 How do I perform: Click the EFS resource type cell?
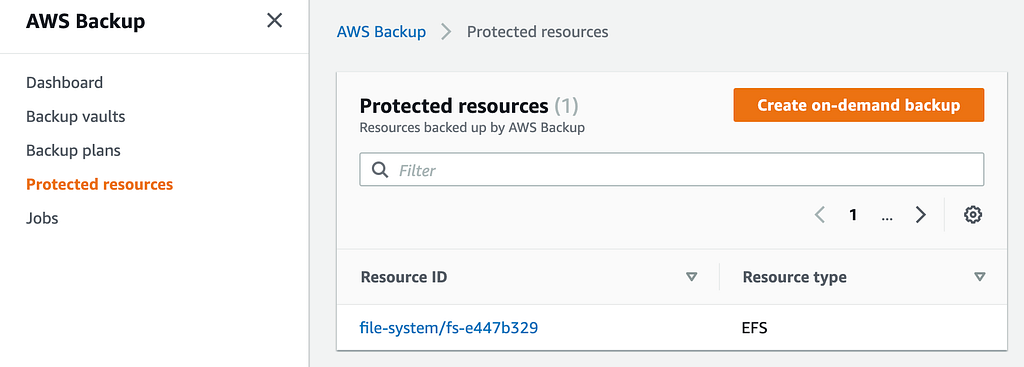pyautogui.click(x=755, y=328)
